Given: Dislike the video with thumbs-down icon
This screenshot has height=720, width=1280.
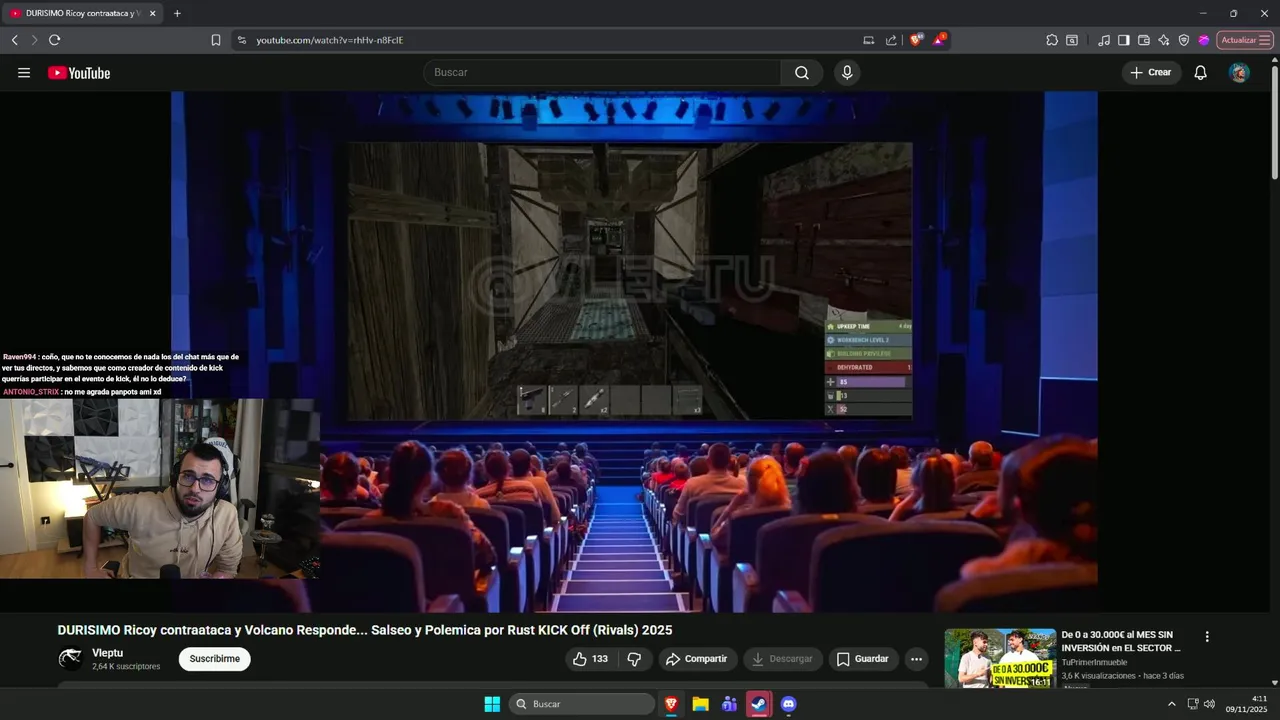Looking at the screenshot, I should 634,659.
